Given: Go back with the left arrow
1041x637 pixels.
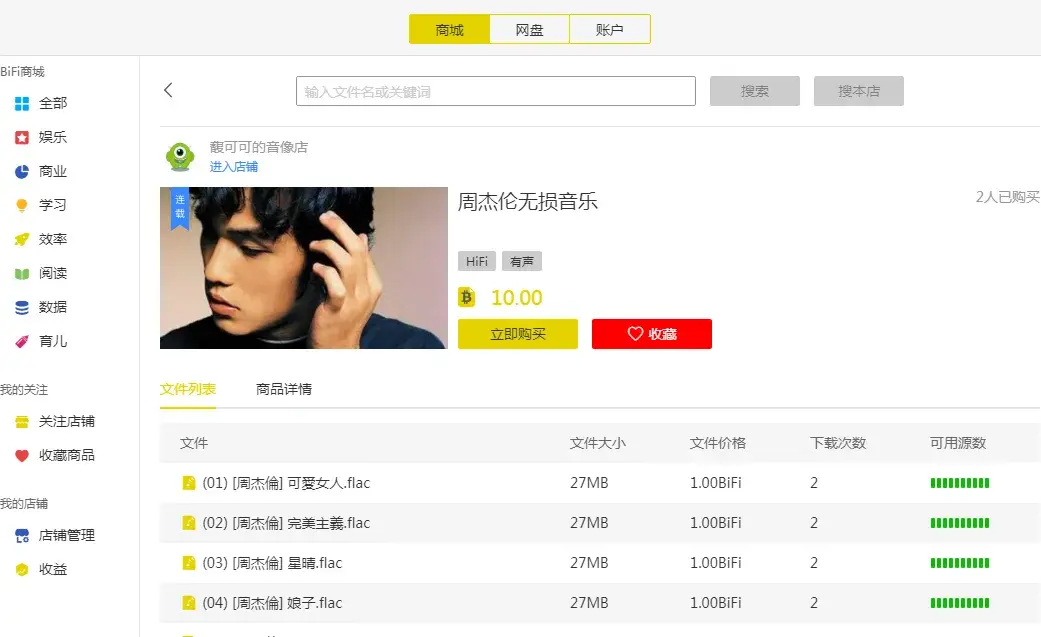Looking at the screenshot, I should 168,90.
